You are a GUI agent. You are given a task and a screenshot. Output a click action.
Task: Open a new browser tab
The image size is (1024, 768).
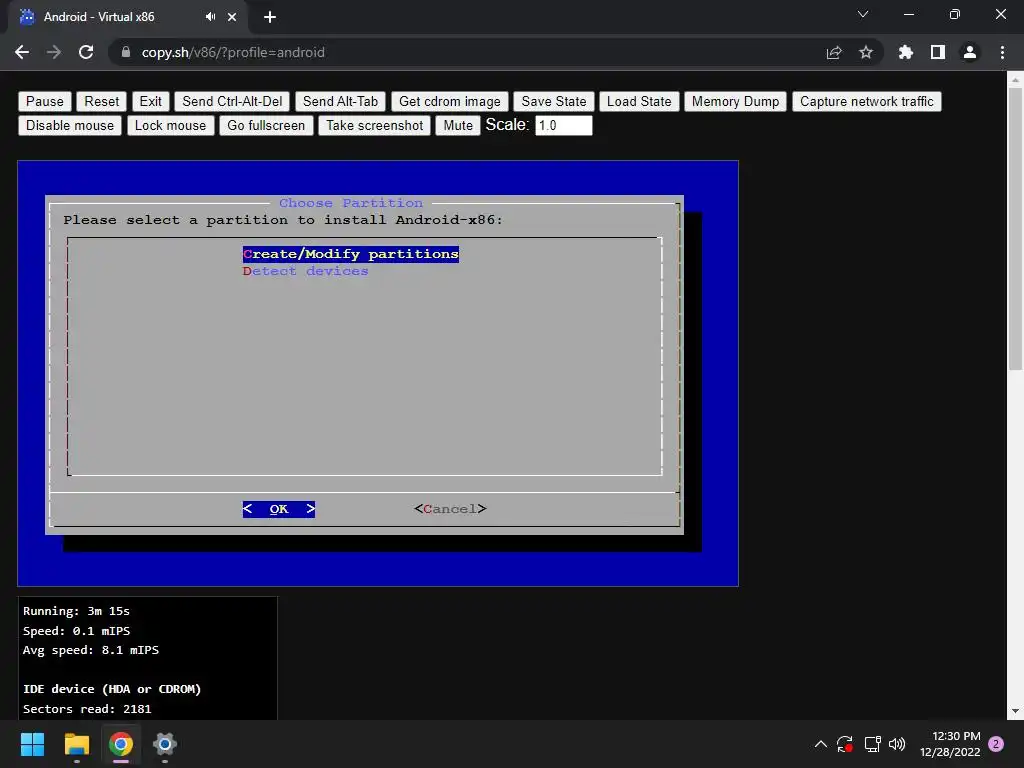[270, 17]
